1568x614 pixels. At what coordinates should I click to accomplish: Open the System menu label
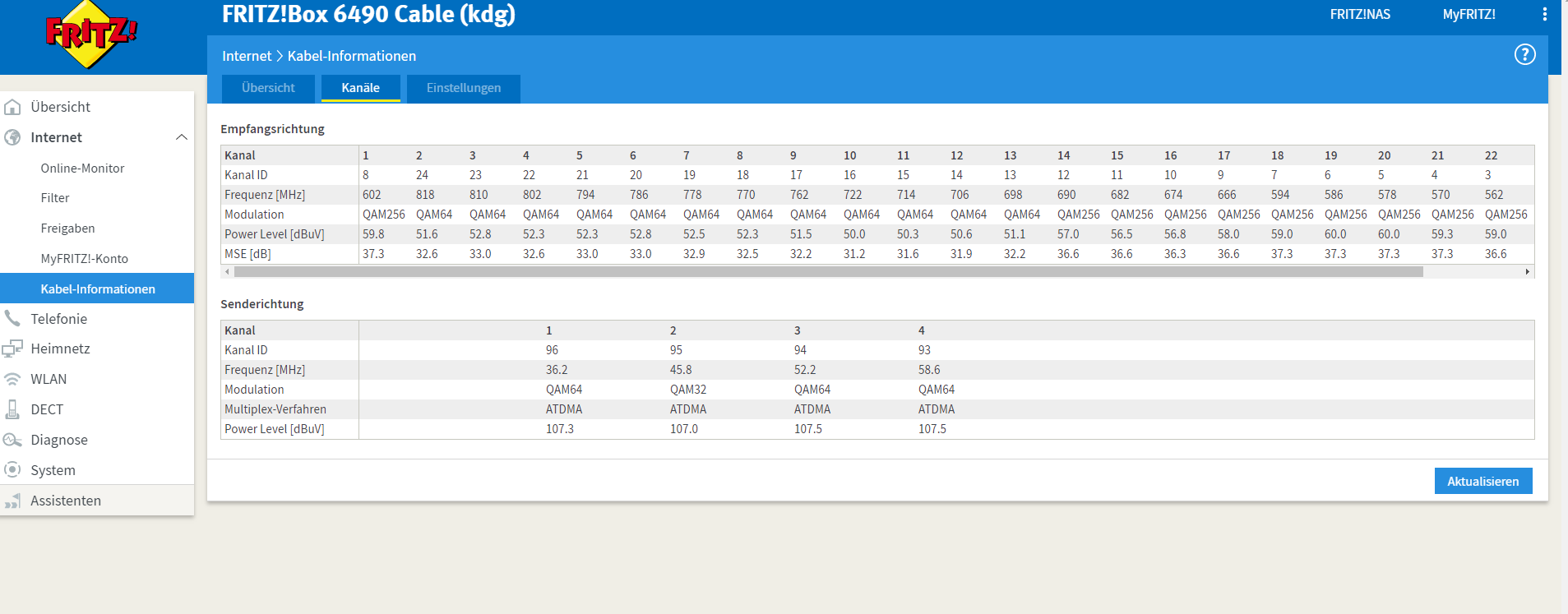[x=53, y=470]
